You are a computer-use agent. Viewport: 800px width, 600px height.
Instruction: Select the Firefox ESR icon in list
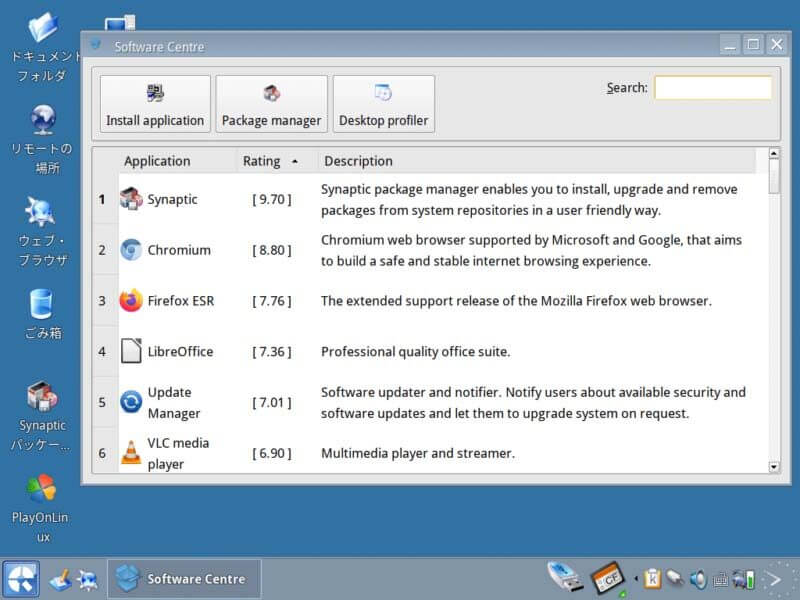131,301
